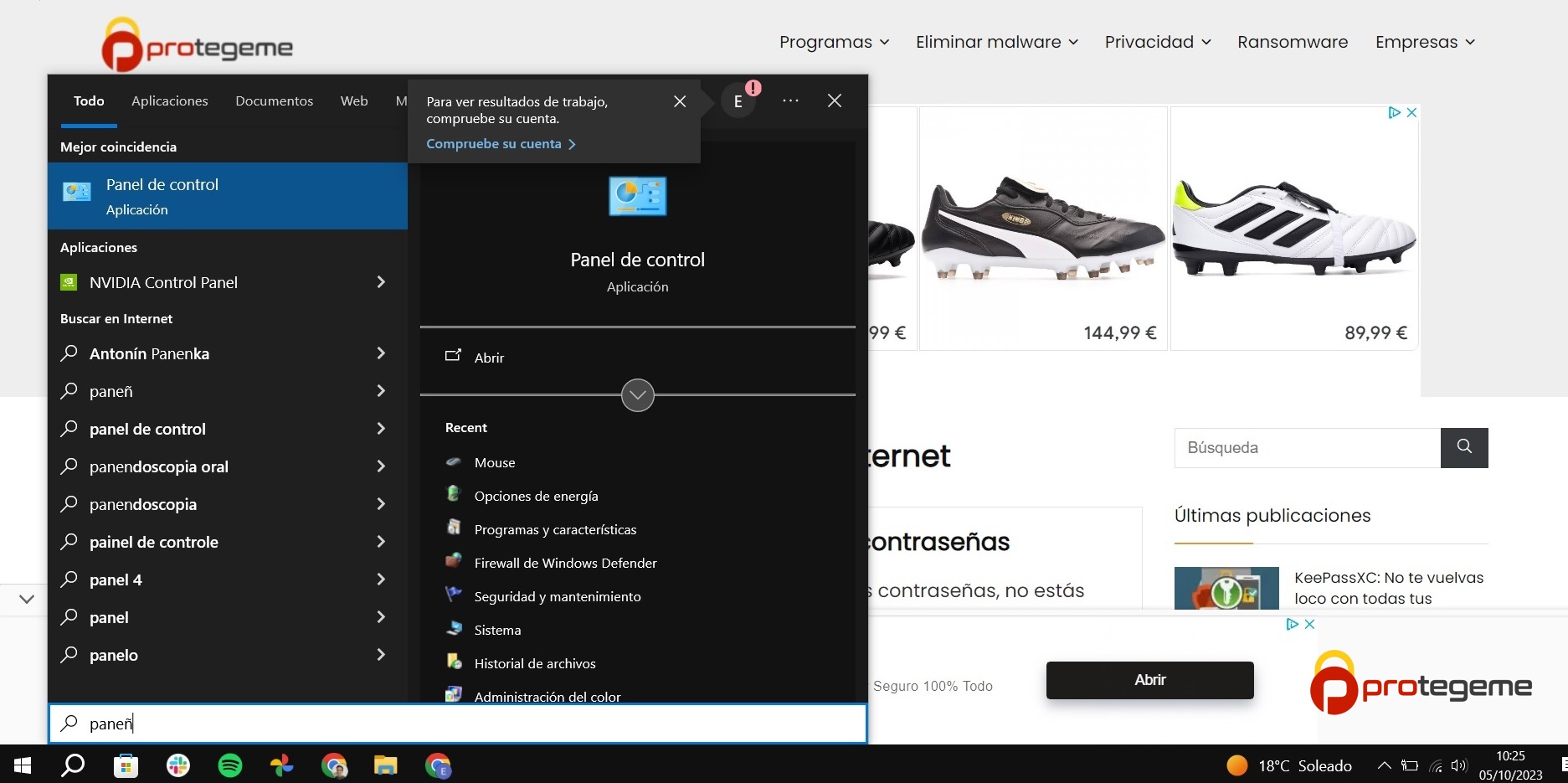
Task: Click the protegeme logo at page top
Action: [198, 44]
